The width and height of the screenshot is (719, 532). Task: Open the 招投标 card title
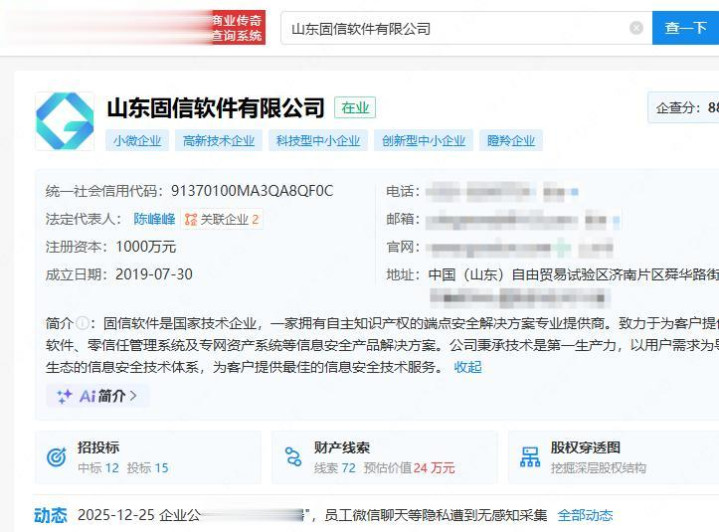point(99,448)
